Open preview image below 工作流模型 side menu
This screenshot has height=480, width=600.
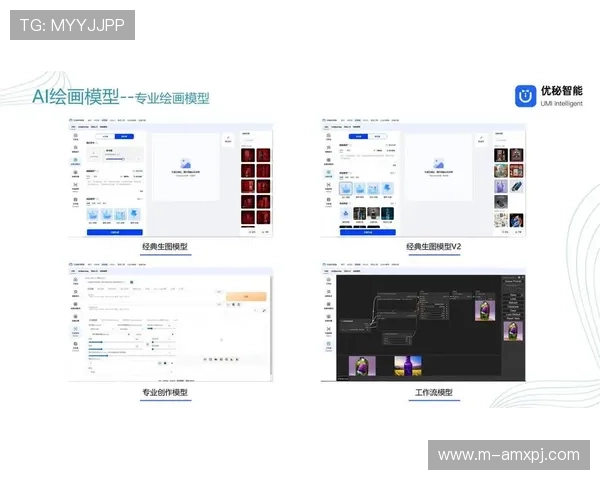tap(513, 331)
